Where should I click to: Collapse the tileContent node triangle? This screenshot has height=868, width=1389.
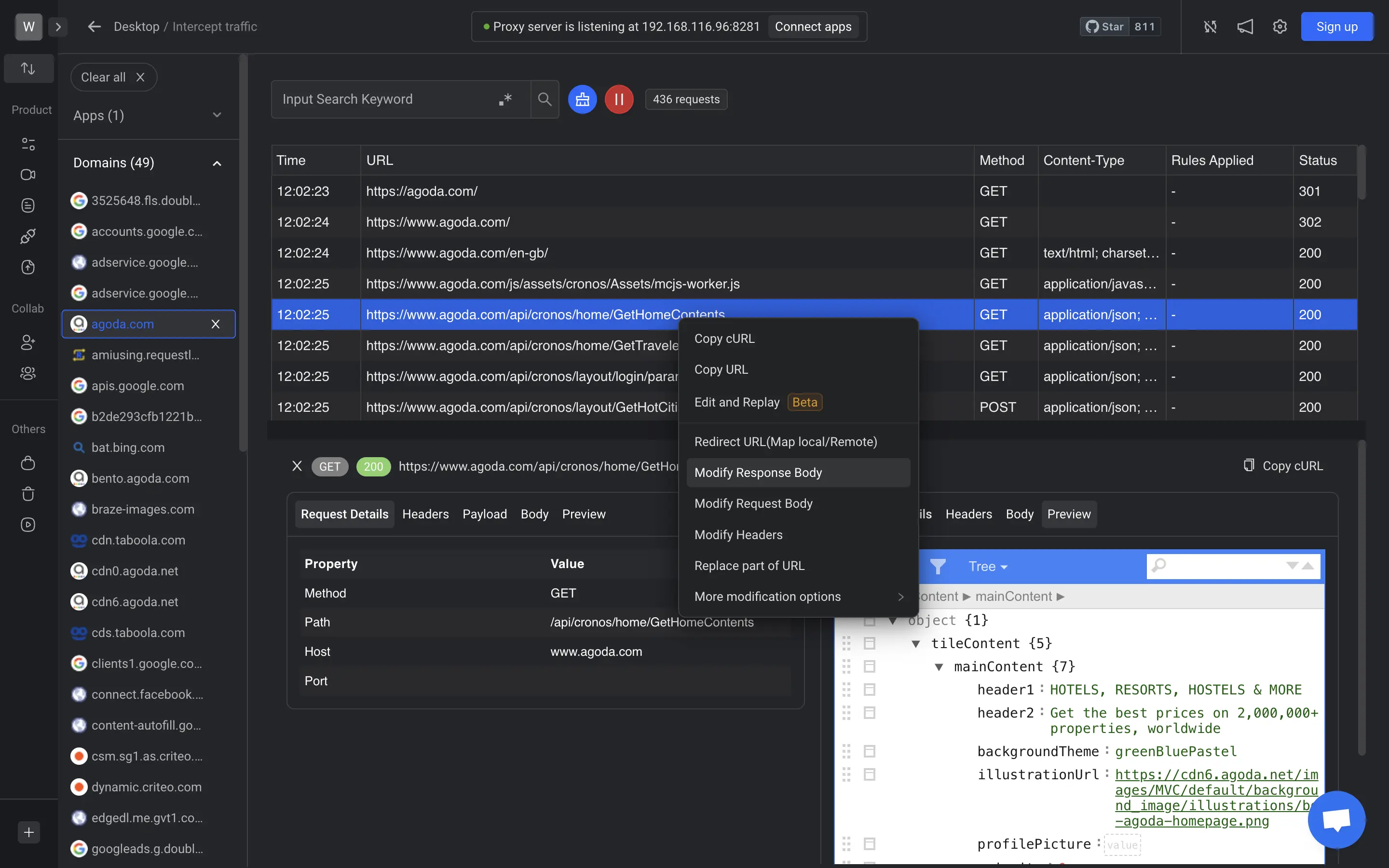tap(916, 644)
